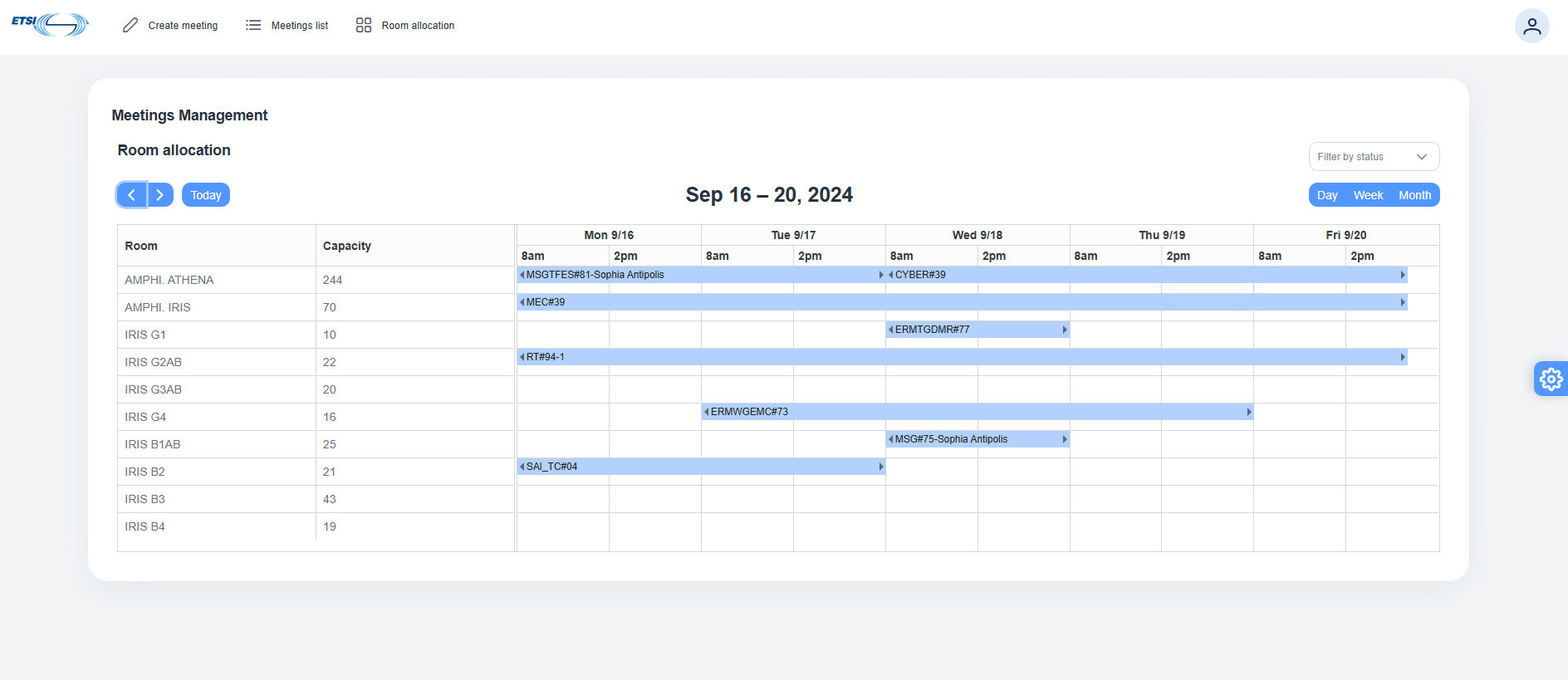The height and width of the screenshot is (680, 1568).
Task: Click the Thu 9/19 day header
Action: click(x=1162, y=235)
